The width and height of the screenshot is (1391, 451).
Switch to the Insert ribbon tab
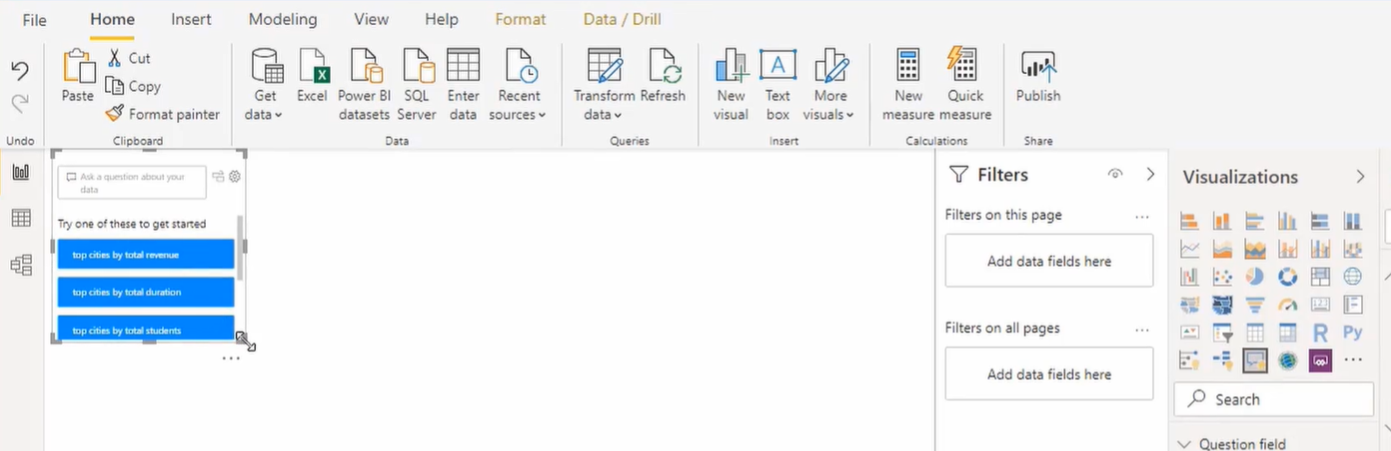click(191, 19)
